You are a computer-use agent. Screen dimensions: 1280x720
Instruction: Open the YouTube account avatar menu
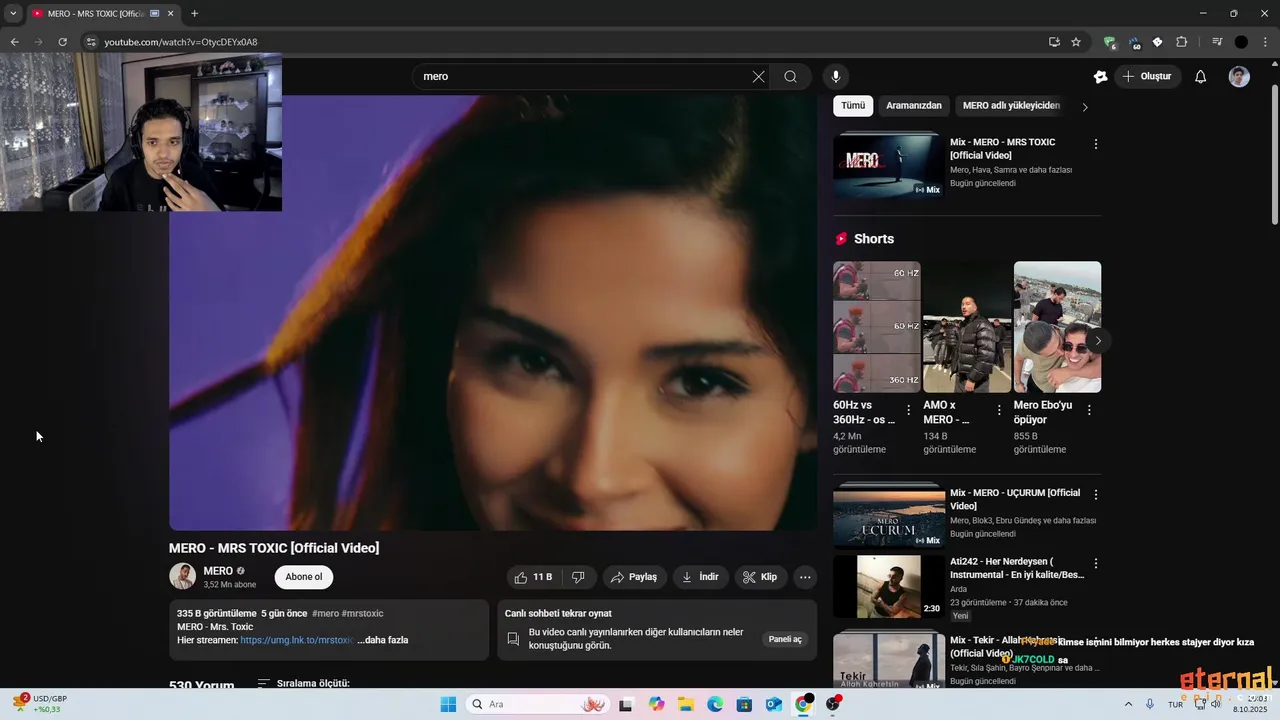tap(1239, 76)
